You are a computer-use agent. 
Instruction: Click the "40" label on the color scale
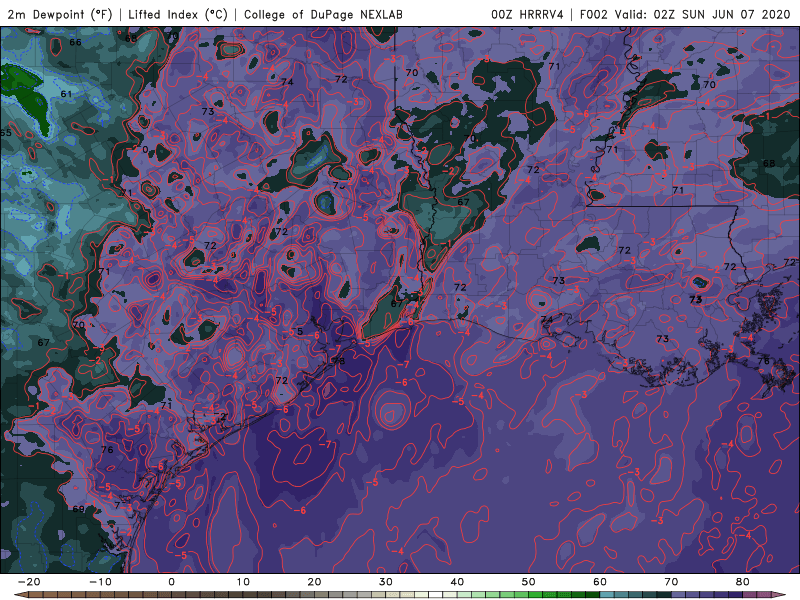pos(457,582)
